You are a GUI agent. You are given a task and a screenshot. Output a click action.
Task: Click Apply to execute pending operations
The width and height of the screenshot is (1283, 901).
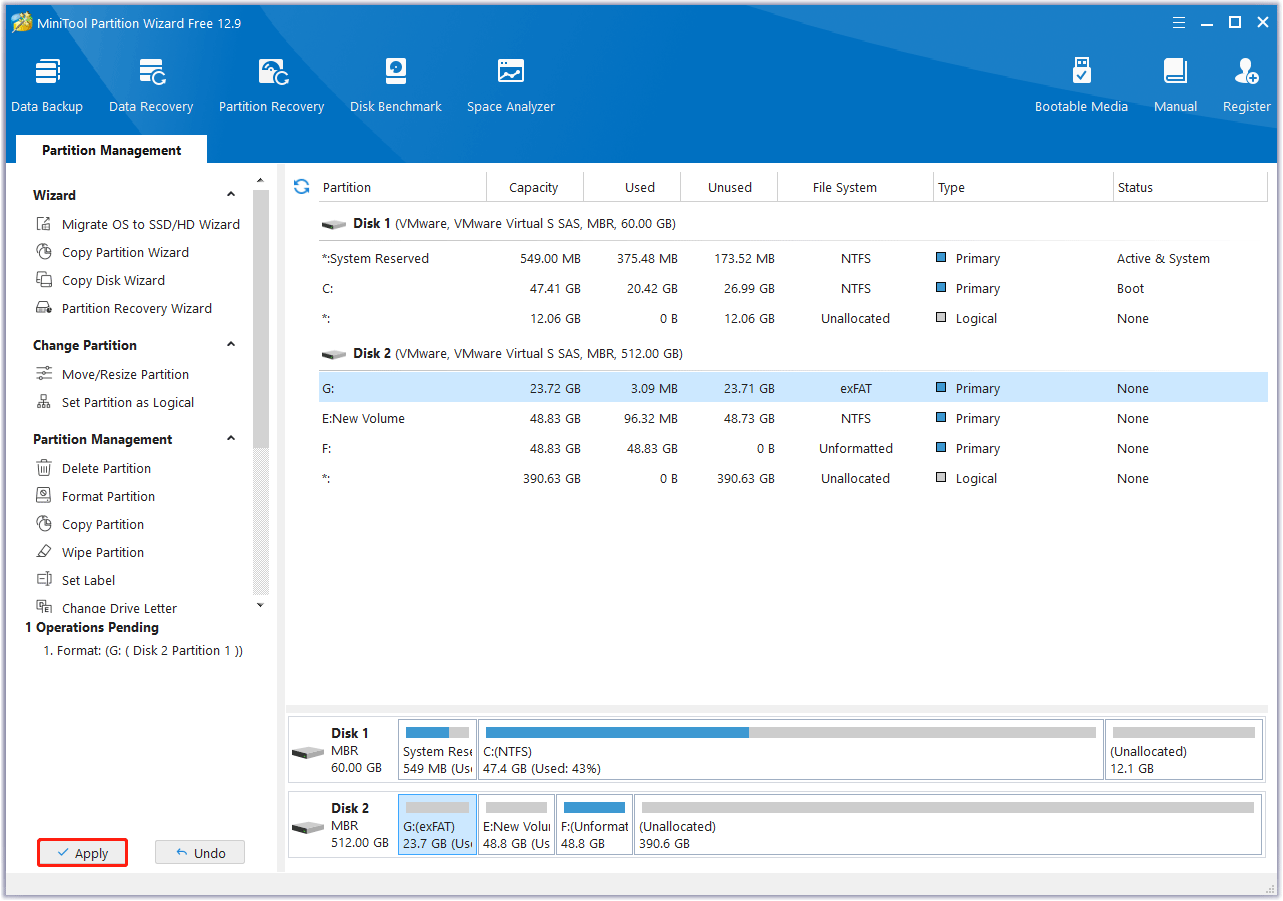[x=83, y=853]
